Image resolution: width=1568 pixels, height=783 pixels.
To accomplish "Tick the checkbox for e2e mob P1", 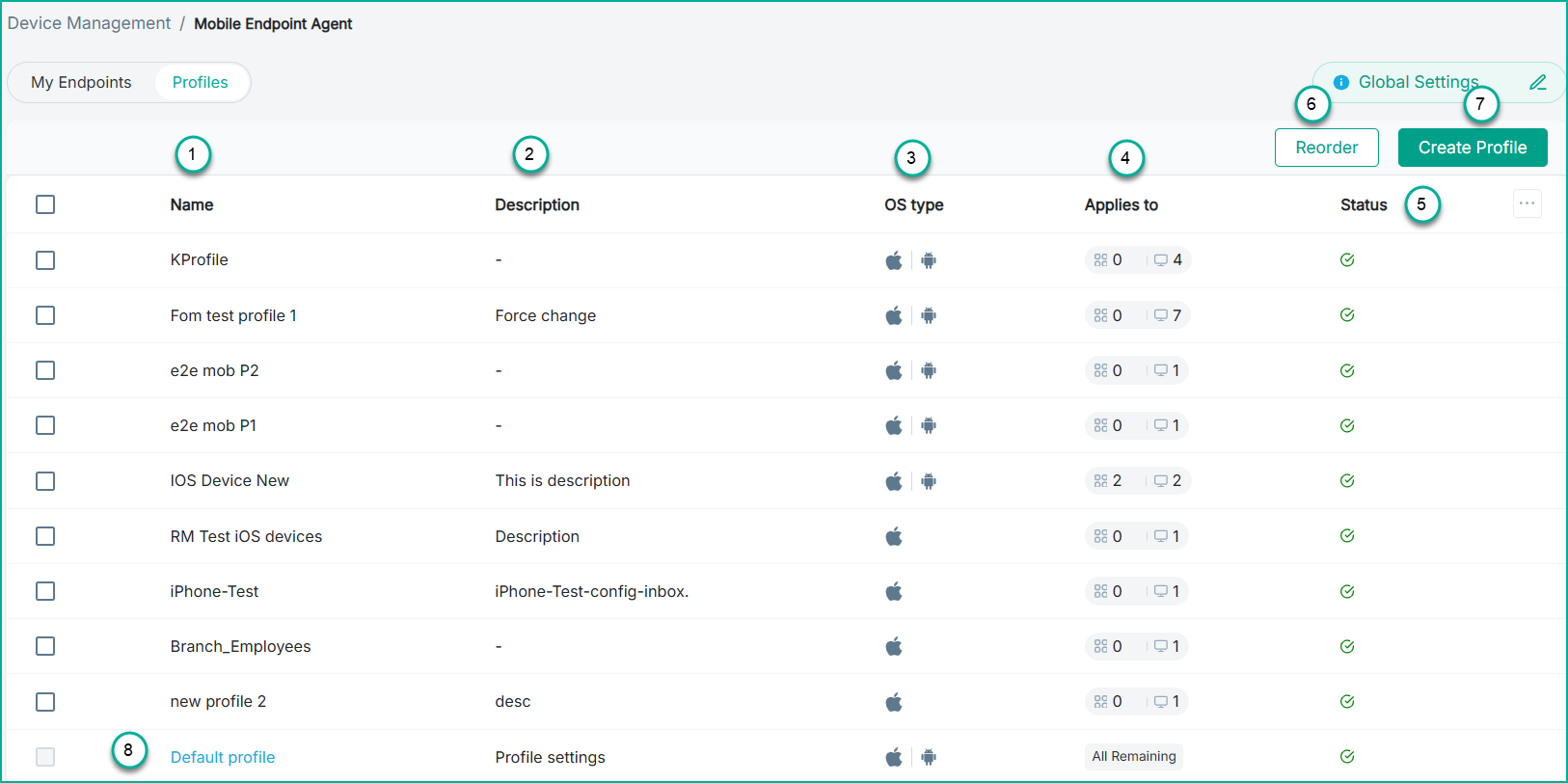I will tap(45, 425).
